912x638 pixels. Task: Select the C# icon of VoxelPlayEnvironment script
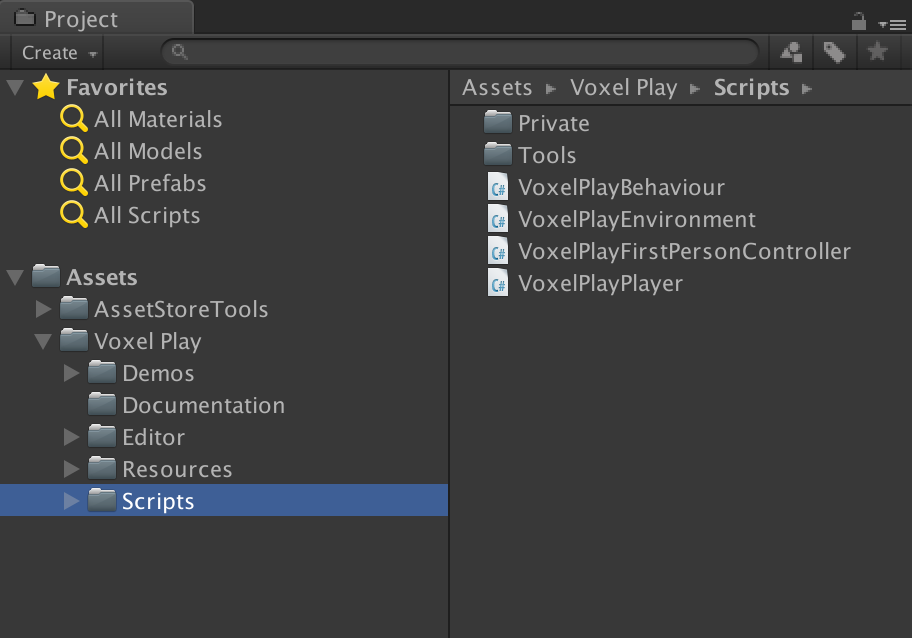(497, 219)
